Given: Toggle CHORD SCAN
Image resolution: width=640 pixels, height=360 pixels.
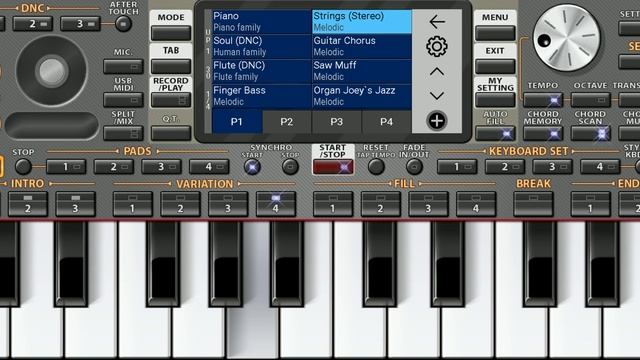Looking at the screenshot, I should click(x=591, y=133).
